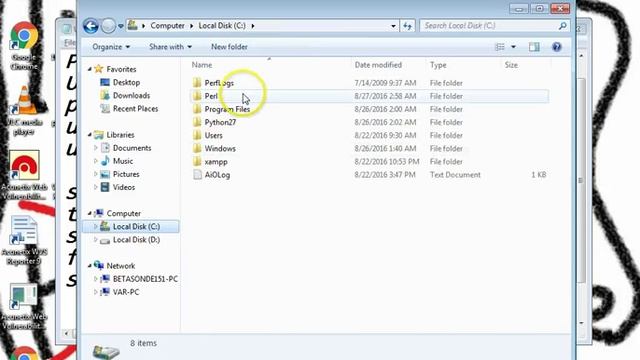Expand the arrow after Local Disk (C:) breadcrumb
Screen dimensions: 640x360
(x=253, y=26)
